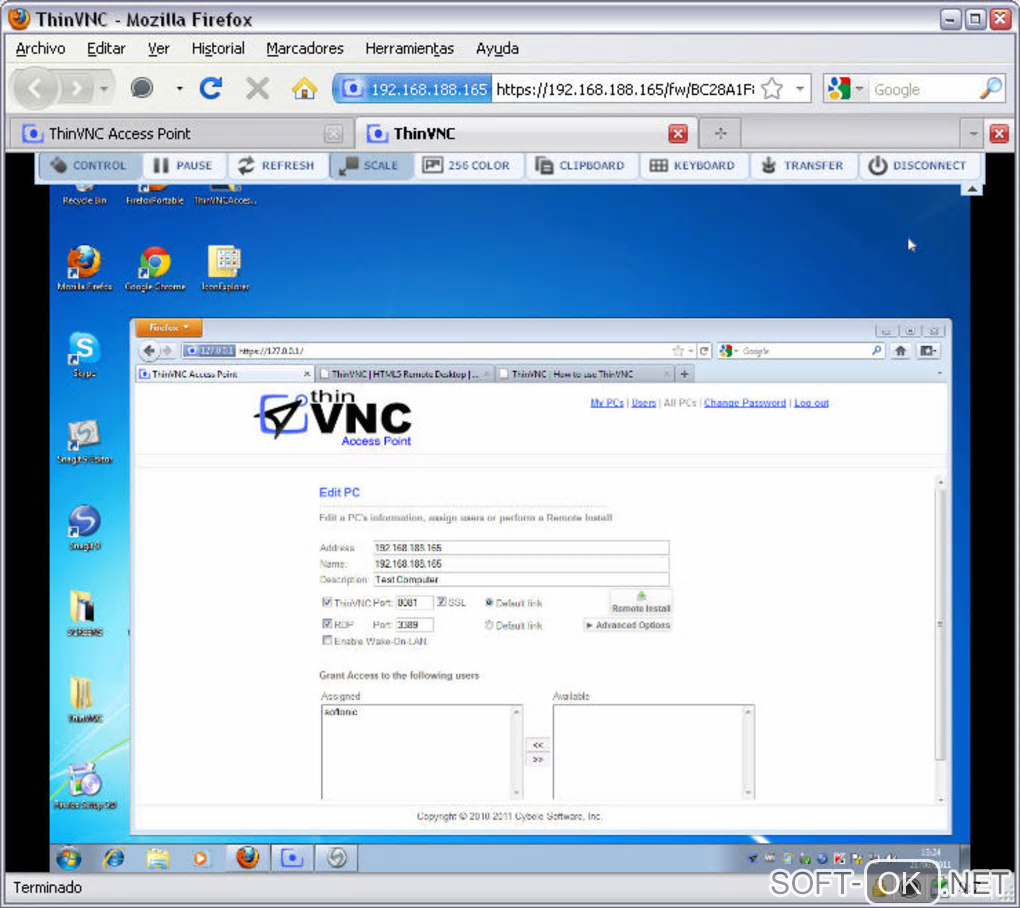Click the remote Firefox back arrow

[149, 351]
